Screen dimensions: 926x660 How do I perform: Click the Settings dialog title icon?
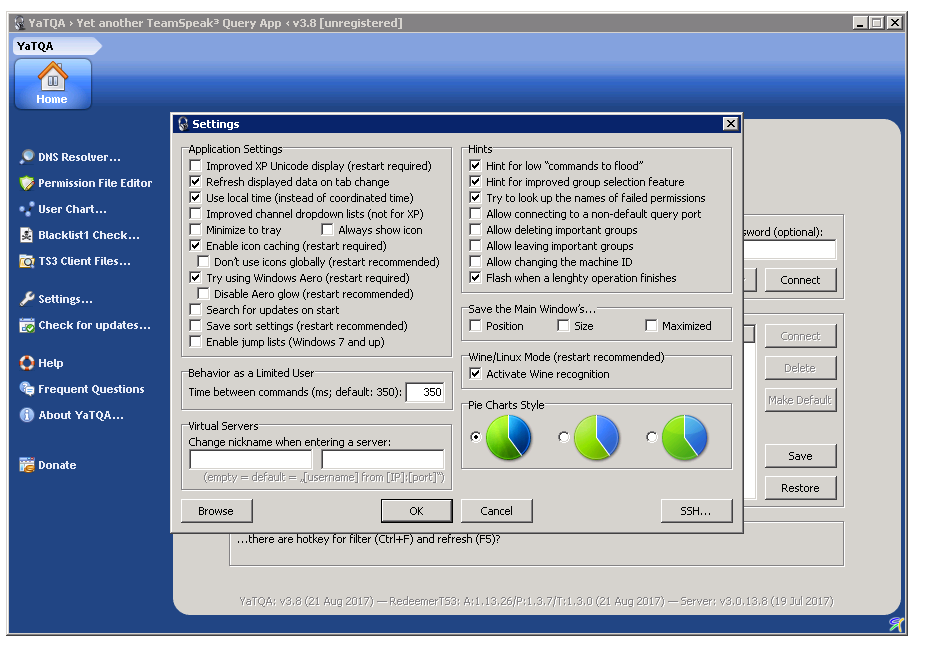[x=183, y=124]
